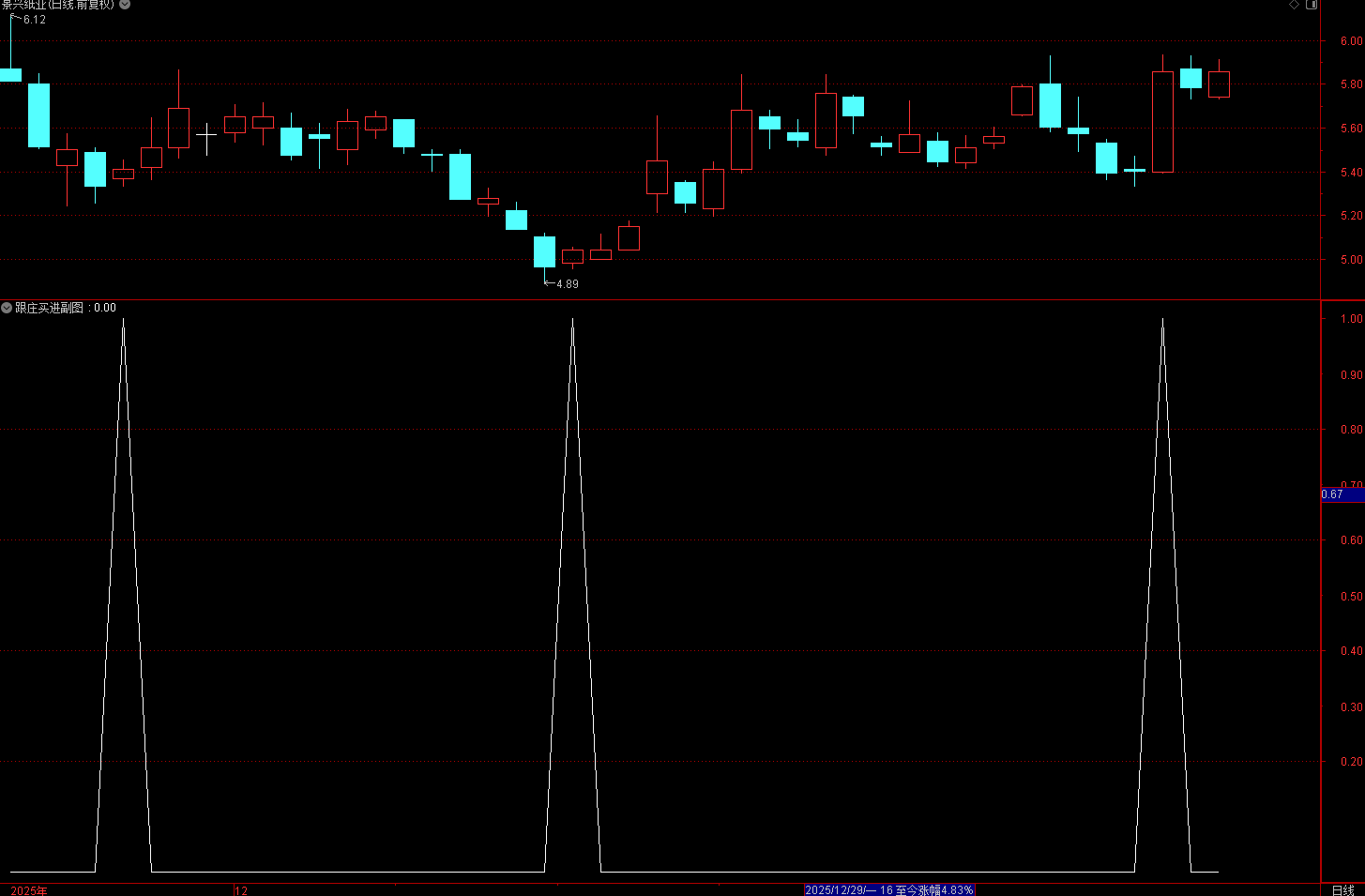Click the 0.50 indicator axis label
1365x896 pixels.
pyautogui.click(x=1351, y=597)
